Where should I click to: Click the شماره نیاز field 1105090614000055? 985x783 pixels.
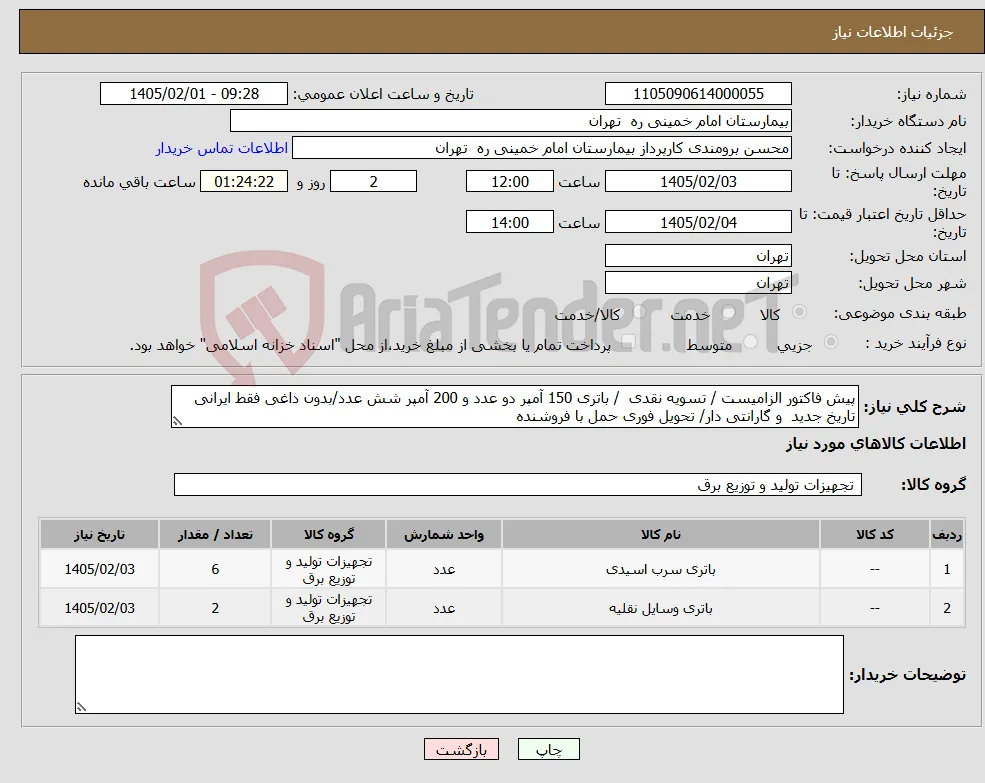click(698, 94)
